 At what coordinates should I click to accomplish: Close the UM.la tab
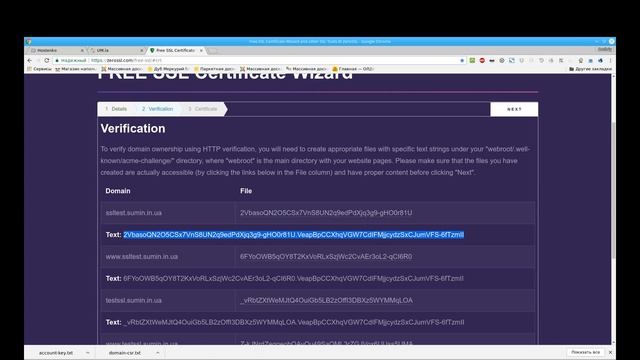[142, 50]
